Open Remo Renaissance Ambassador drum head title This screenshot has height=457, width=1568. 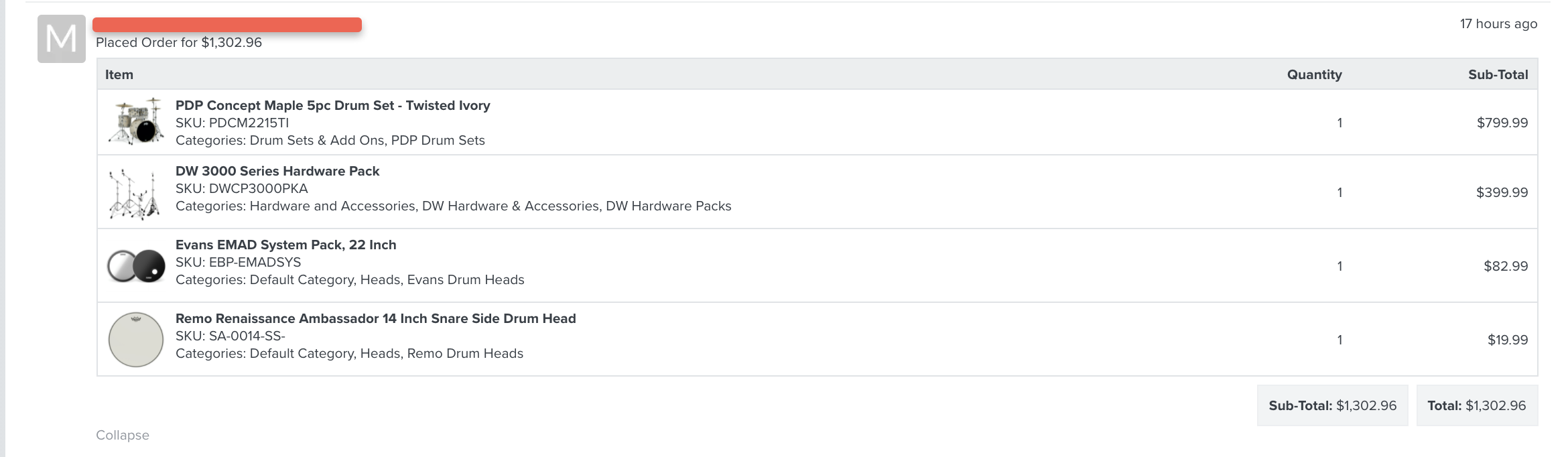tap(376, 318)
